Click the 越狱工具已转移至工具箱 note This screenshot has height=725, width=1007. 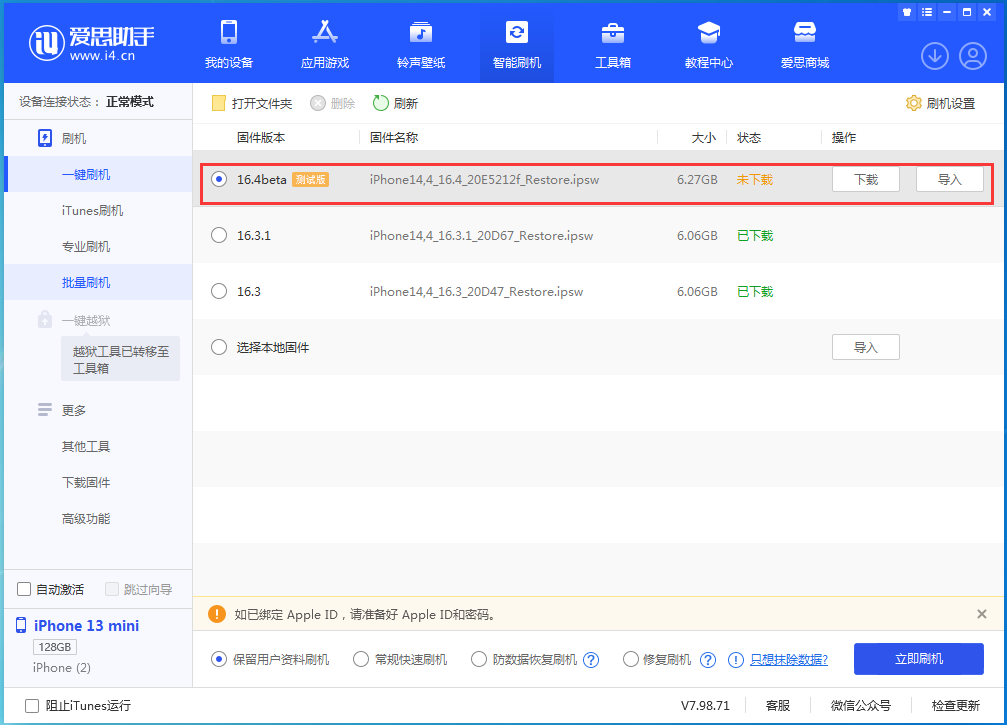(x=120, y=360)
